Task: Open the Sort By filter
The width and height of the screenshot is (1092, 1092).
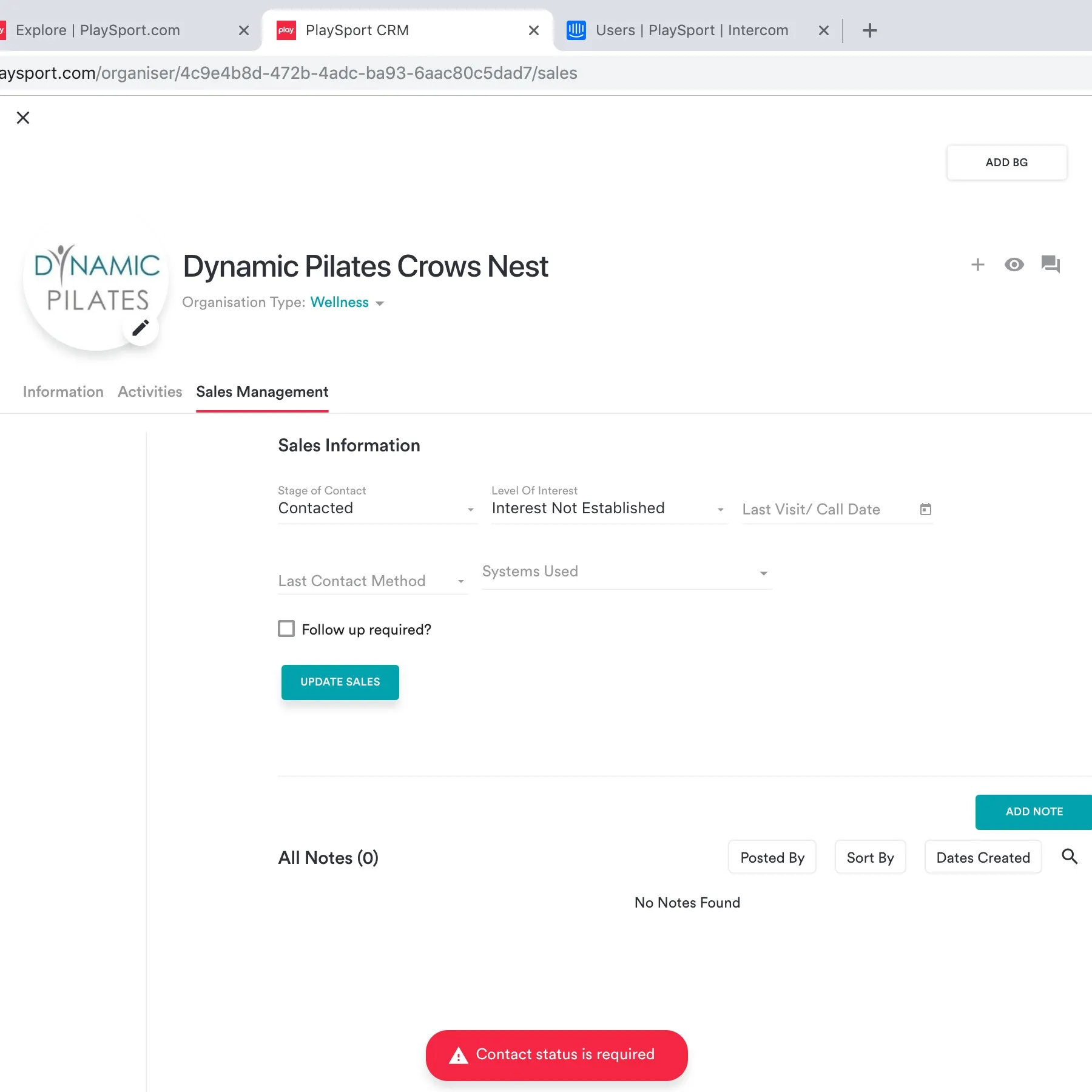Action: pyautogui.click(x=870, y=857)
